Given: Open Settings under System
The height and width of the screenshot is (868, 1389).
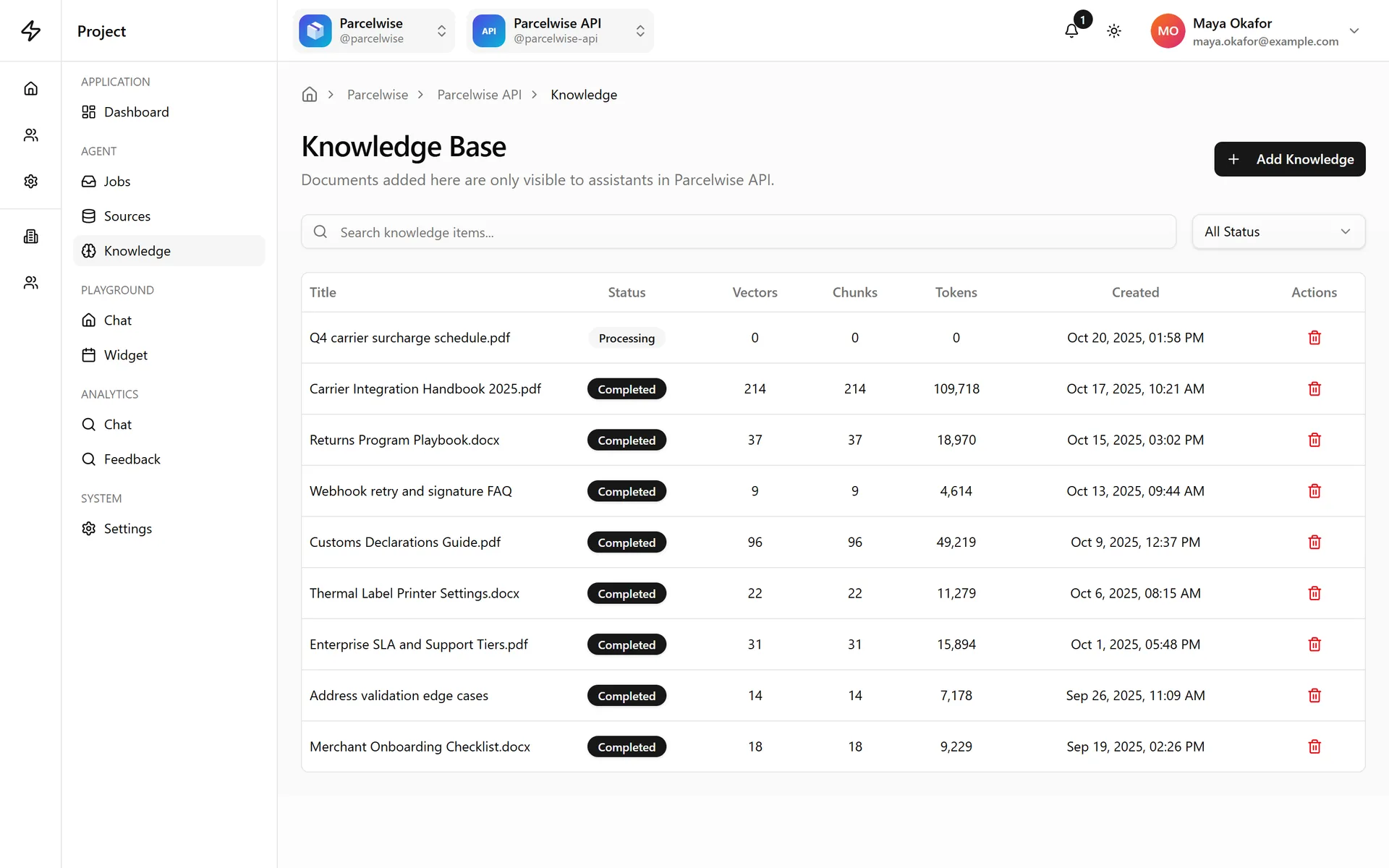Looking at the screenshot, I should [169, 529].
